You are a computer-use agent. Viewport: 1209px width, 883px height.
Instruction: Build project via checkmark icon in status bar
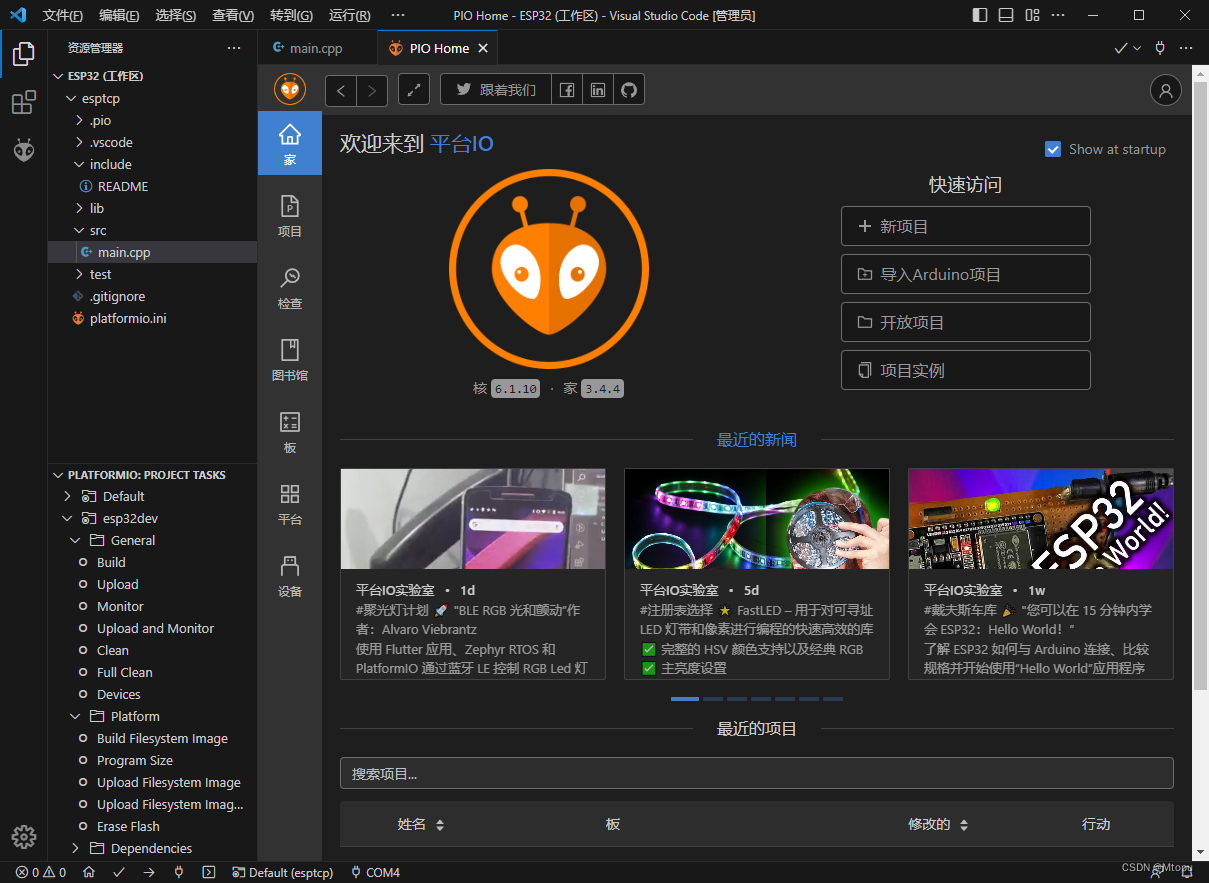click(x=119, y=872)
